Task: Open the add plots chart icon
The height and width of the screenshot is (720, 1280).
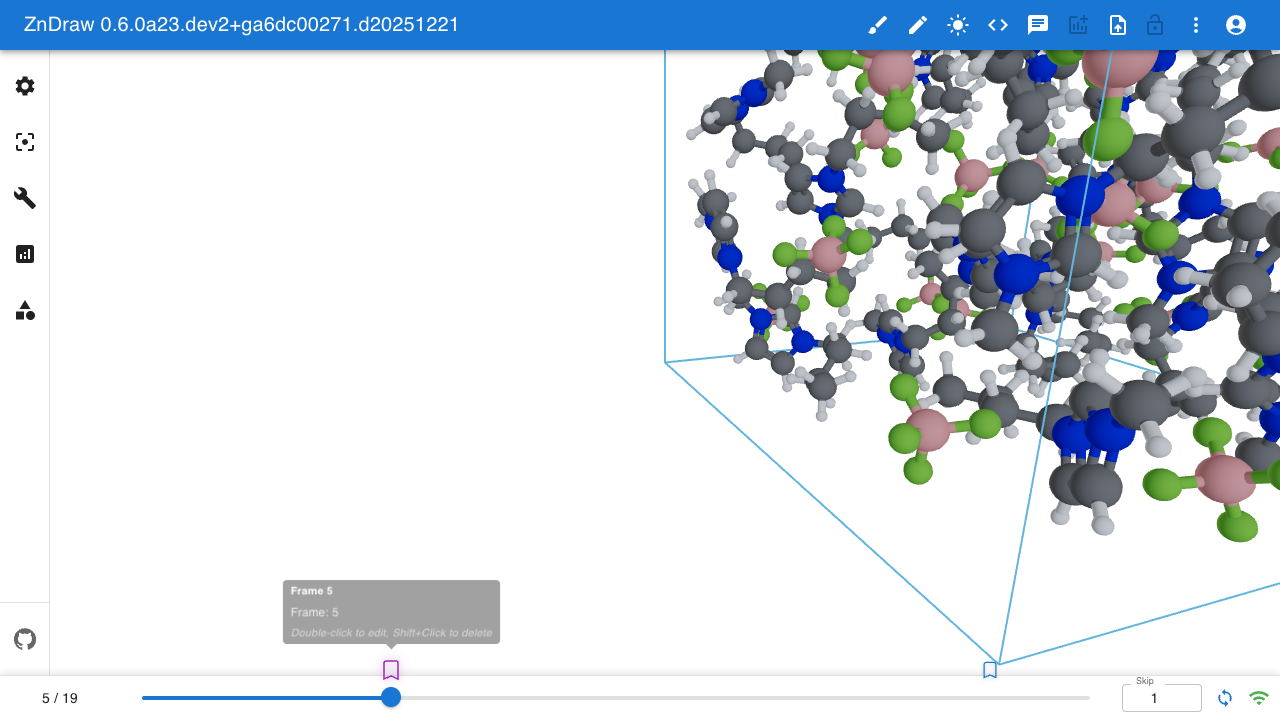Action: tap(1078, 25)
